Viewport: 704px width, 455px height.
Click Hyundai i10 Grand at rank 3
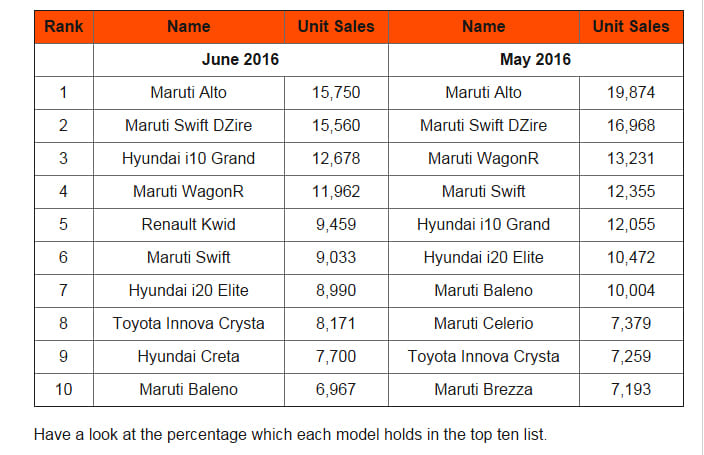click(189, 159)
